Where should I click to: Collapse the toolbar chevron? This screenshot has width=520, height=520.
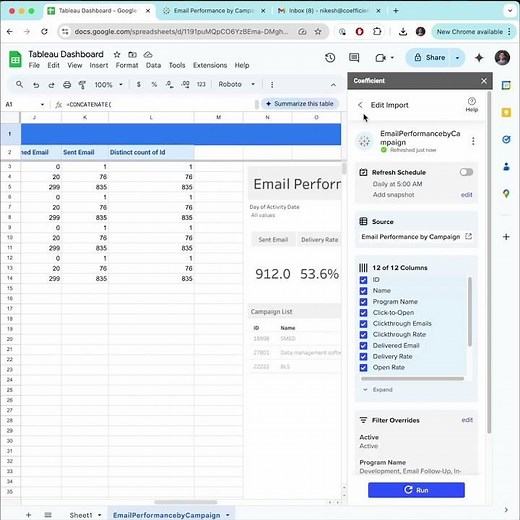click(333, 85)
